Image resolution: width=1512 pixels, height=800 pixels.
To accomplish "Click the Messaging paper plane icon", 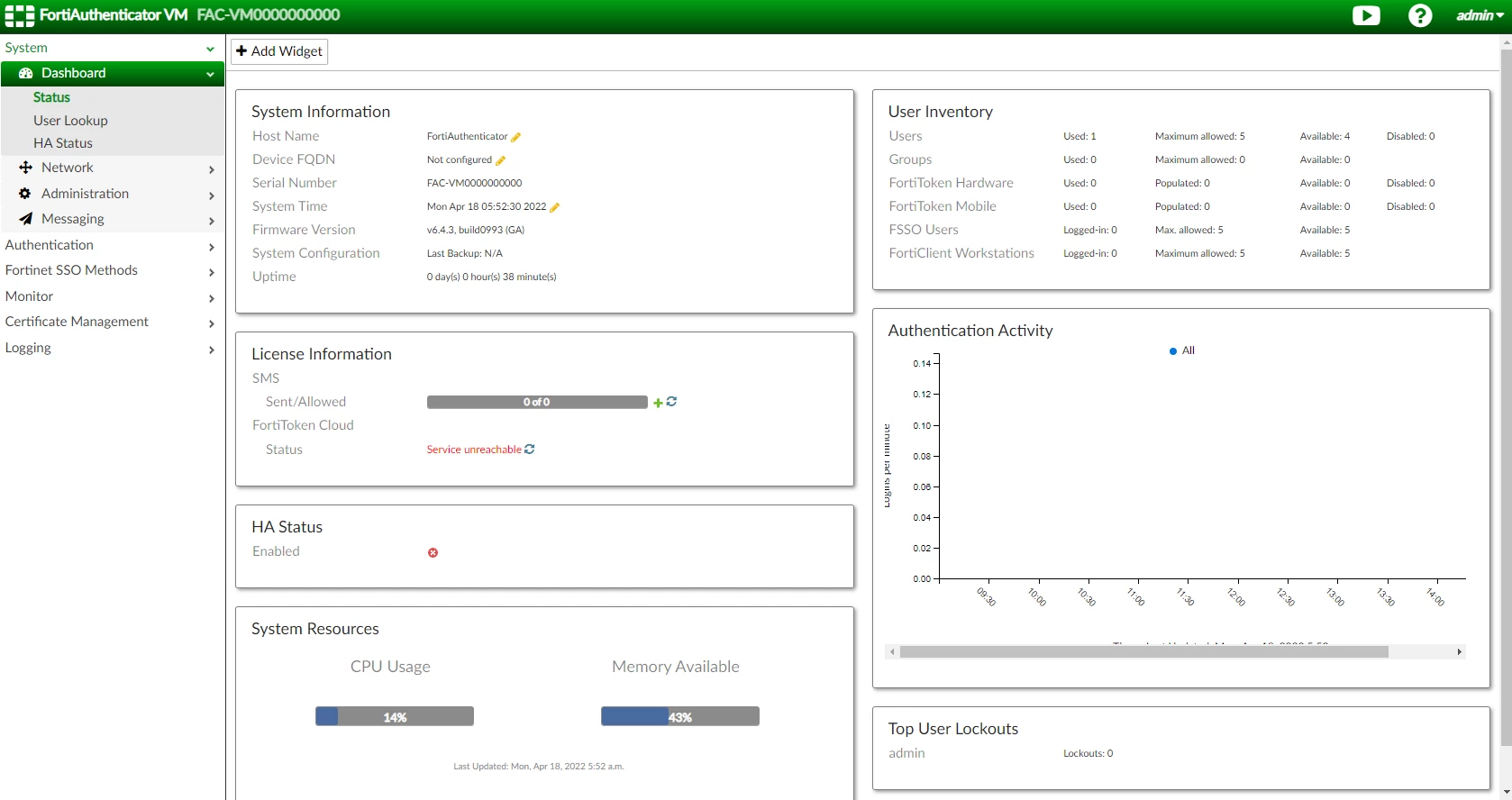I will coord(25,219).
